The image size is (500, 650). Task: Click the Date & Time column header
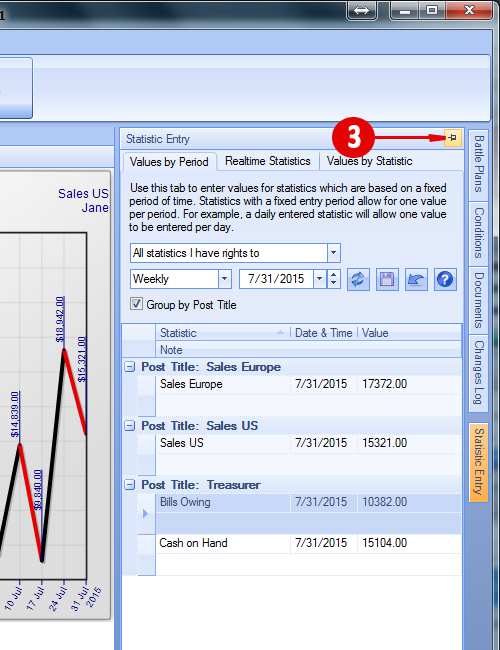tap(324, 333)
